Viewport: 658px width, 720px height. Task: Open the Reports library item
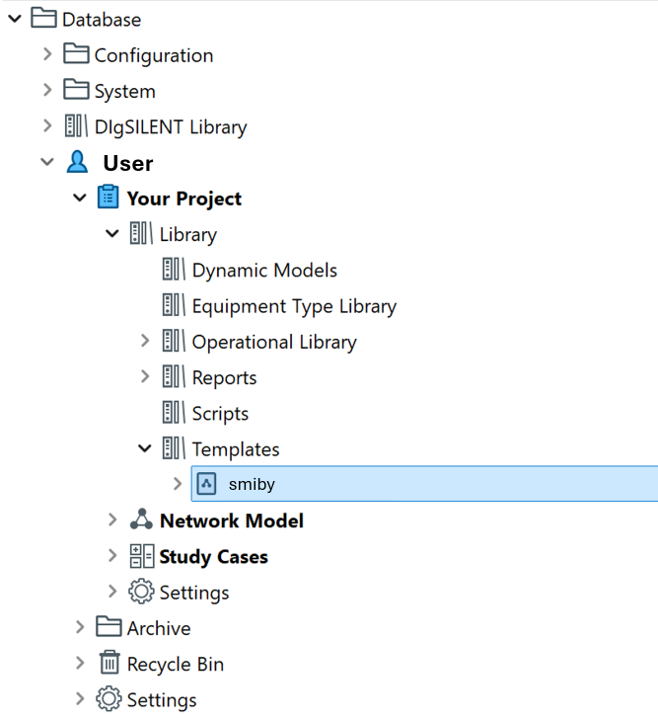[224, 378]
